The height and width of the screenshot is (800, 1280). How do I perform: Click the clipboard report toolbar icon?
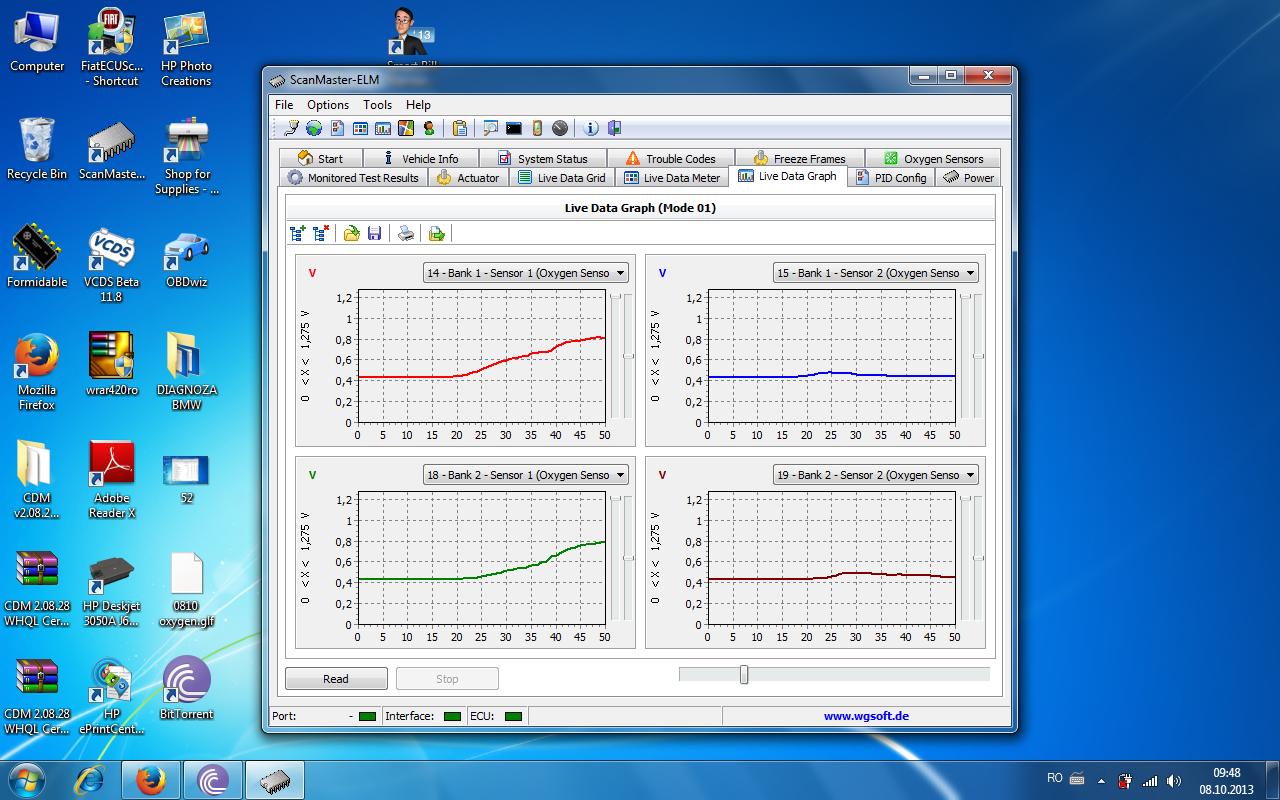click(x=460, y=128)
